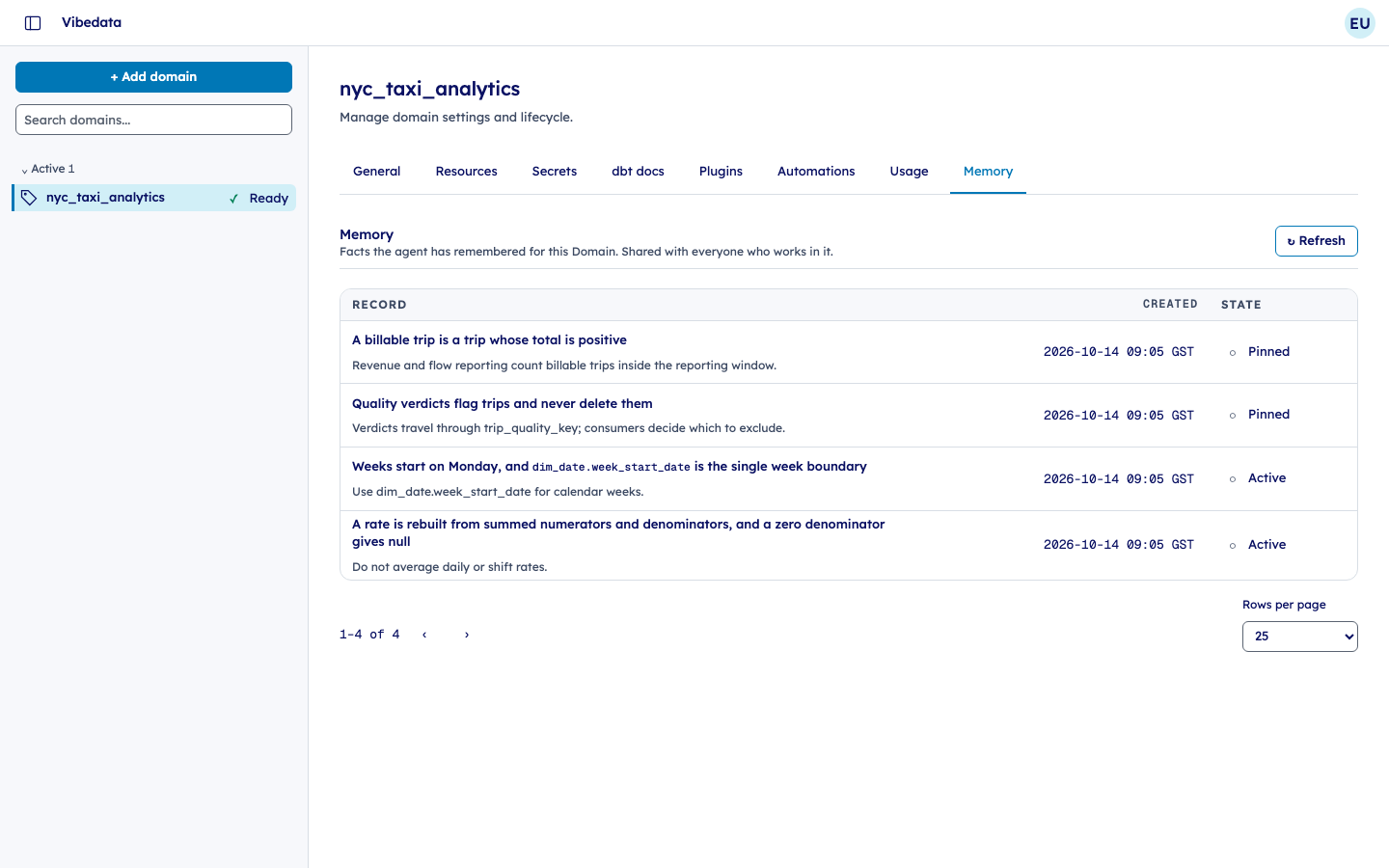Open record about rate rebuilt from summed numerators
Screen dimensions: 1389x868
coord(618,533)
